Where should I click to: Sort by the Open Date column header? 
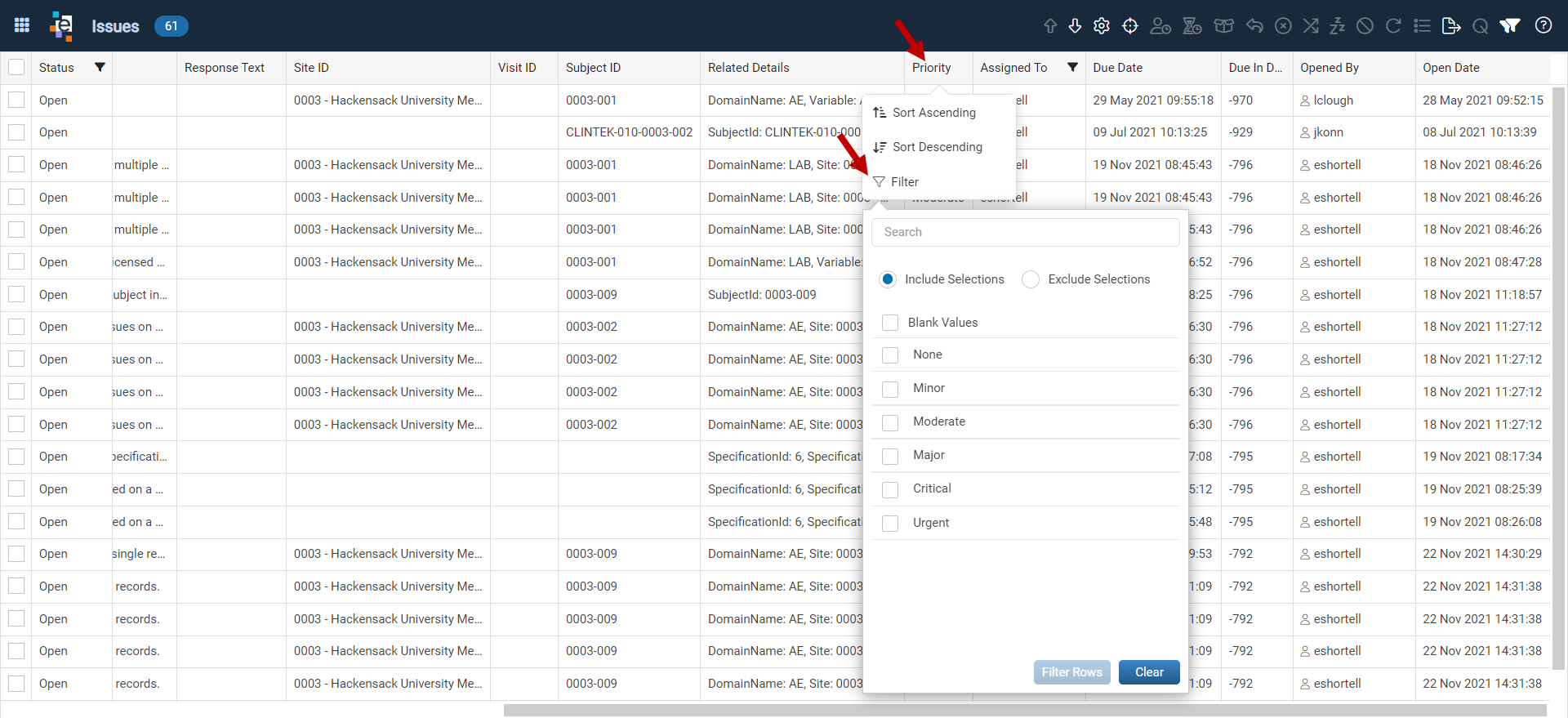pos(1451,68)
